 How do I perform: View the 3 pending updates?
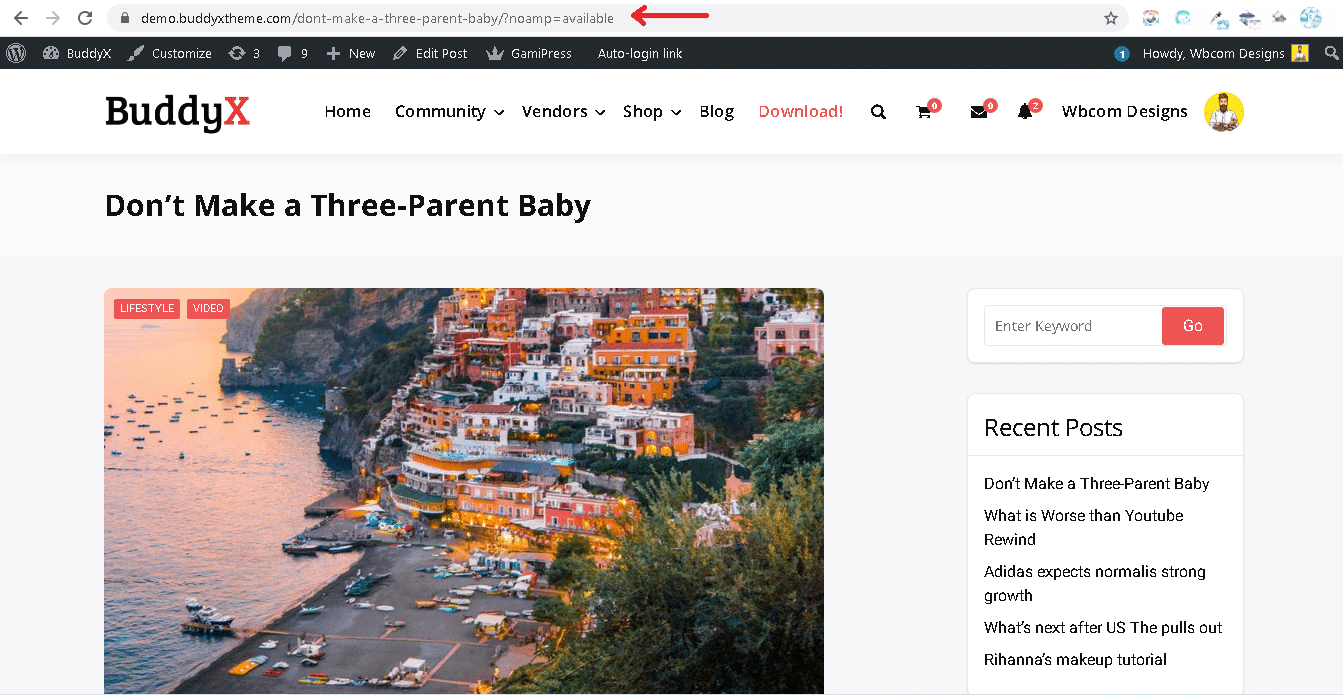pos(244,53)
